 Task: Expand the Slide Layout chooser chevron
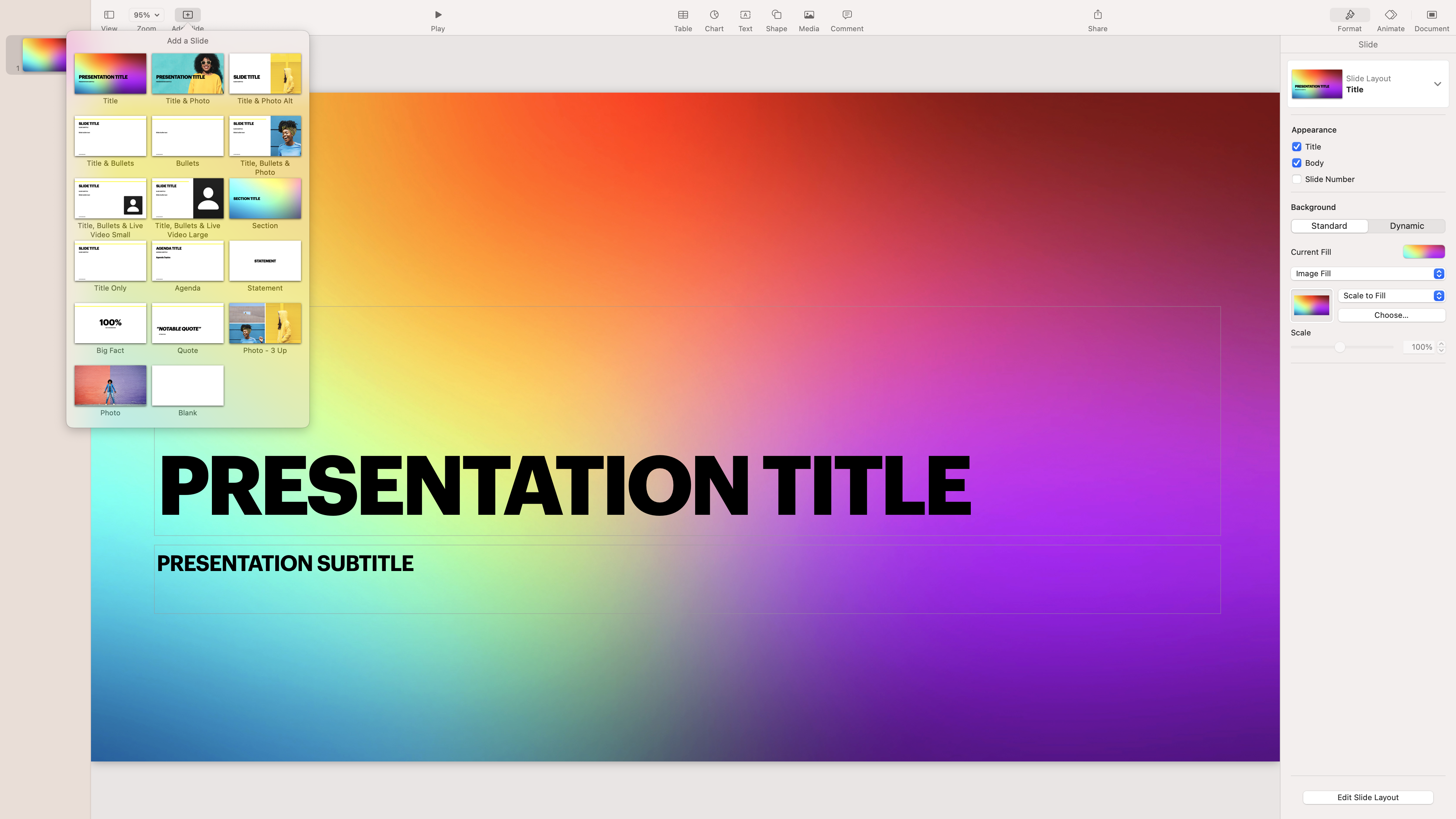[1437, 84]
